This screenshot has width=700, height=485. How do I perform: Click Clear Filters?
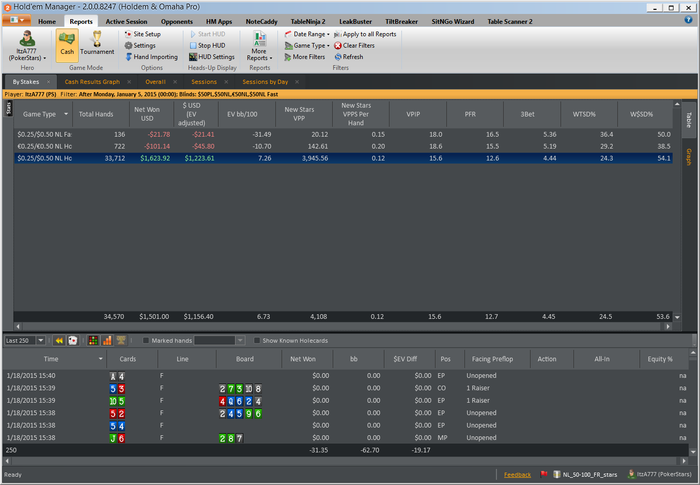(354, 46)
